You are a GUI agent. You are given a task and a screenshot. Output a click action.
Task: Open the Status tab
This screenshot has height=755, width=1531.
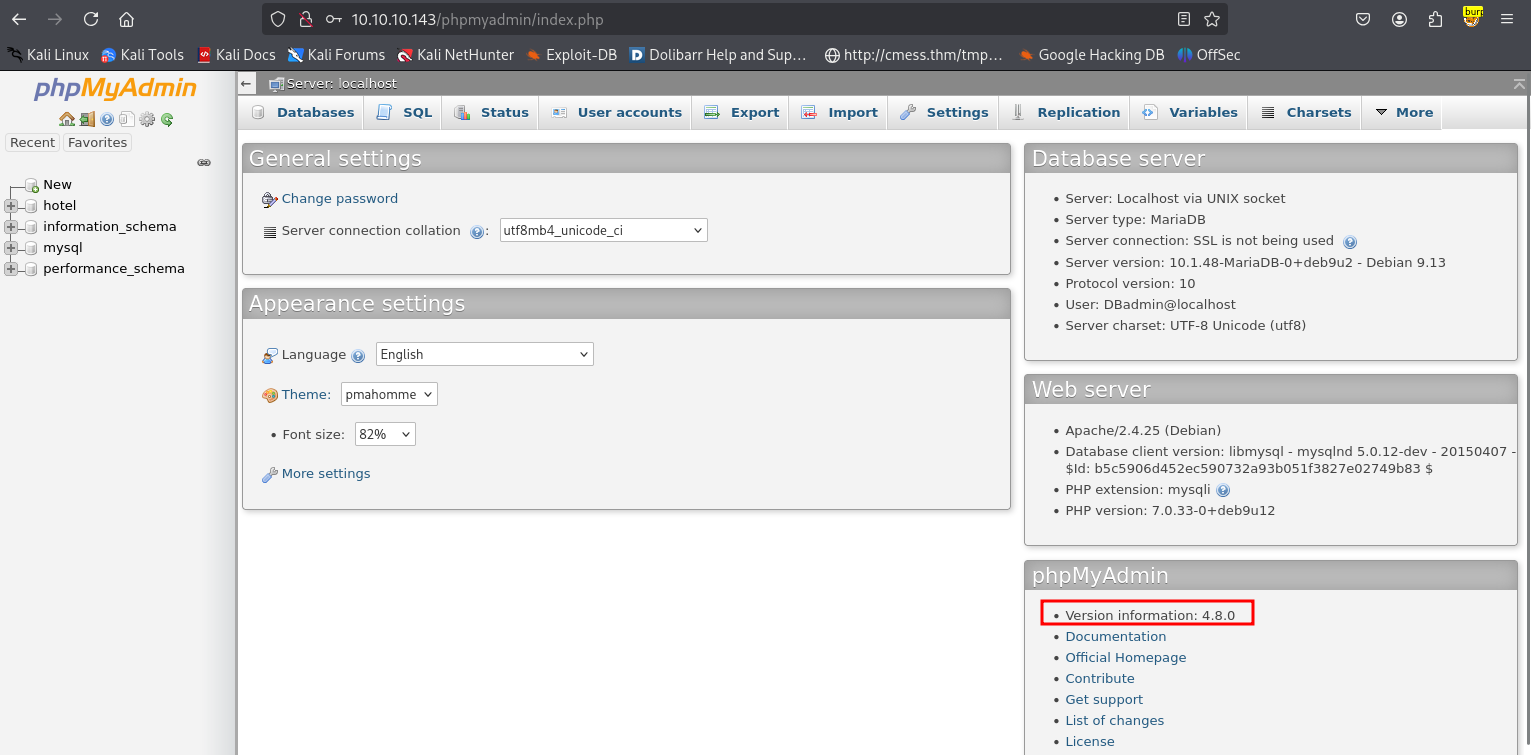coord(491,112)
